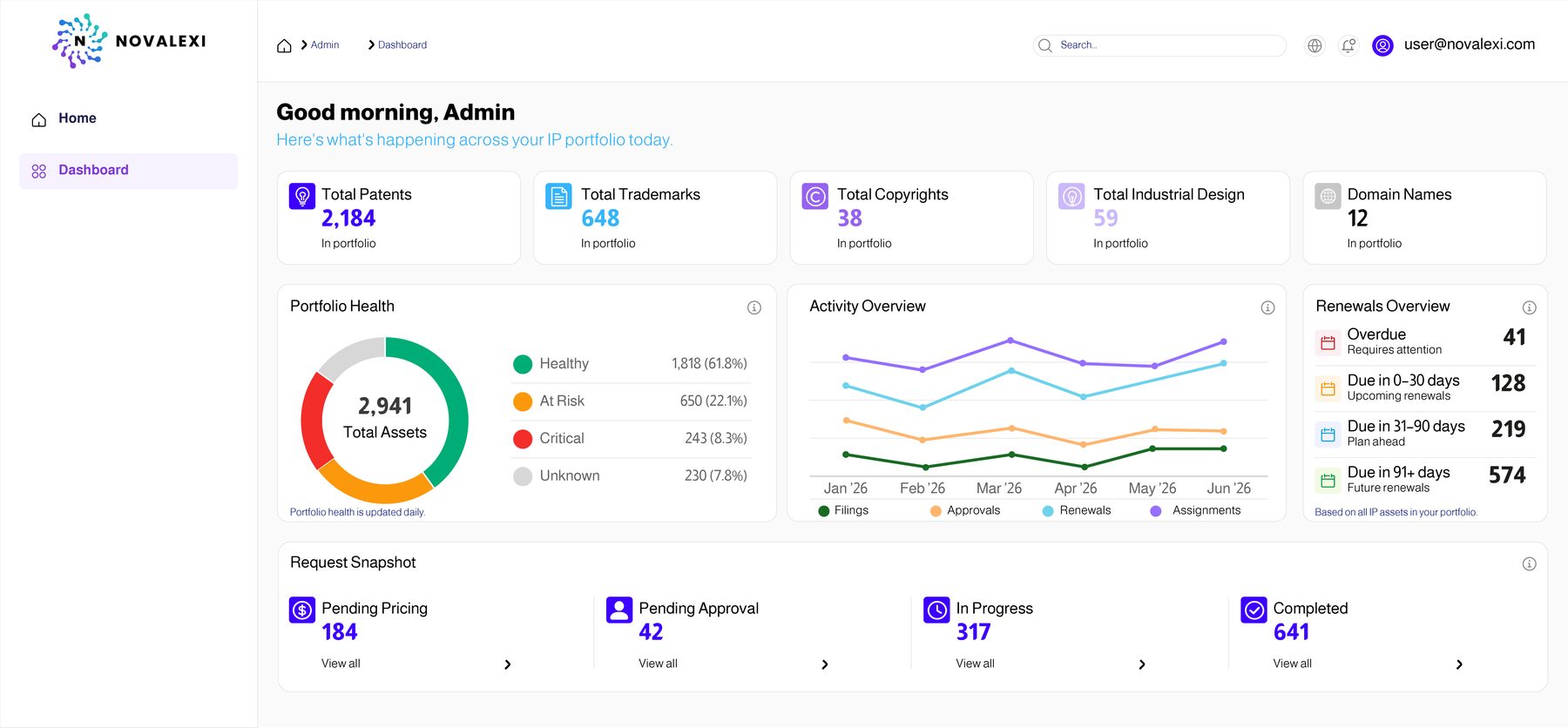Expand Pending Pricing with its chevron
This screenshot has height=728, width=1568.
[508, 664]
